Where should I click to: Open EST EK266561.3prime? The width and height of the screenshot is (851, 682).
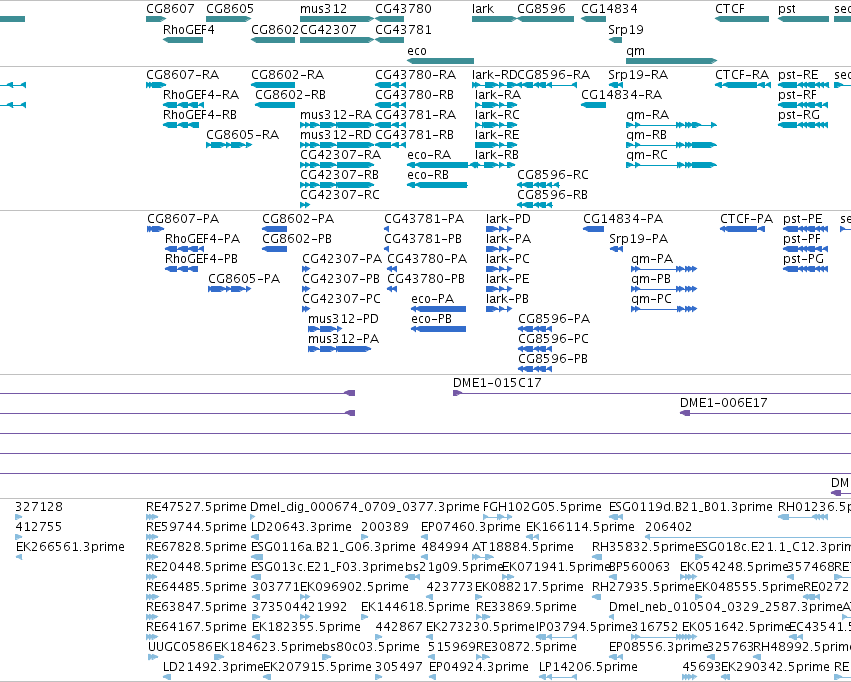[x=70, y=547]
